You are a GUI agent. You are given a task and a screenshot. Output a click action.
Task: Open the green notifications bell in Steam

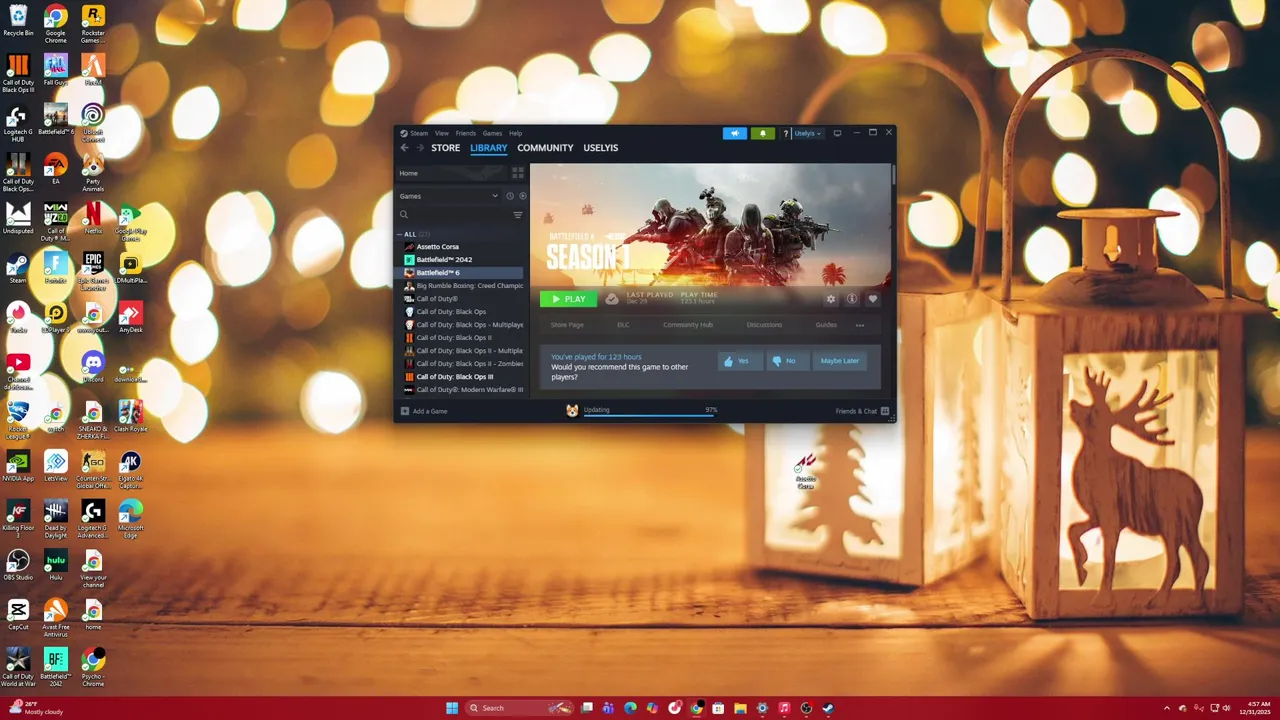763,133
